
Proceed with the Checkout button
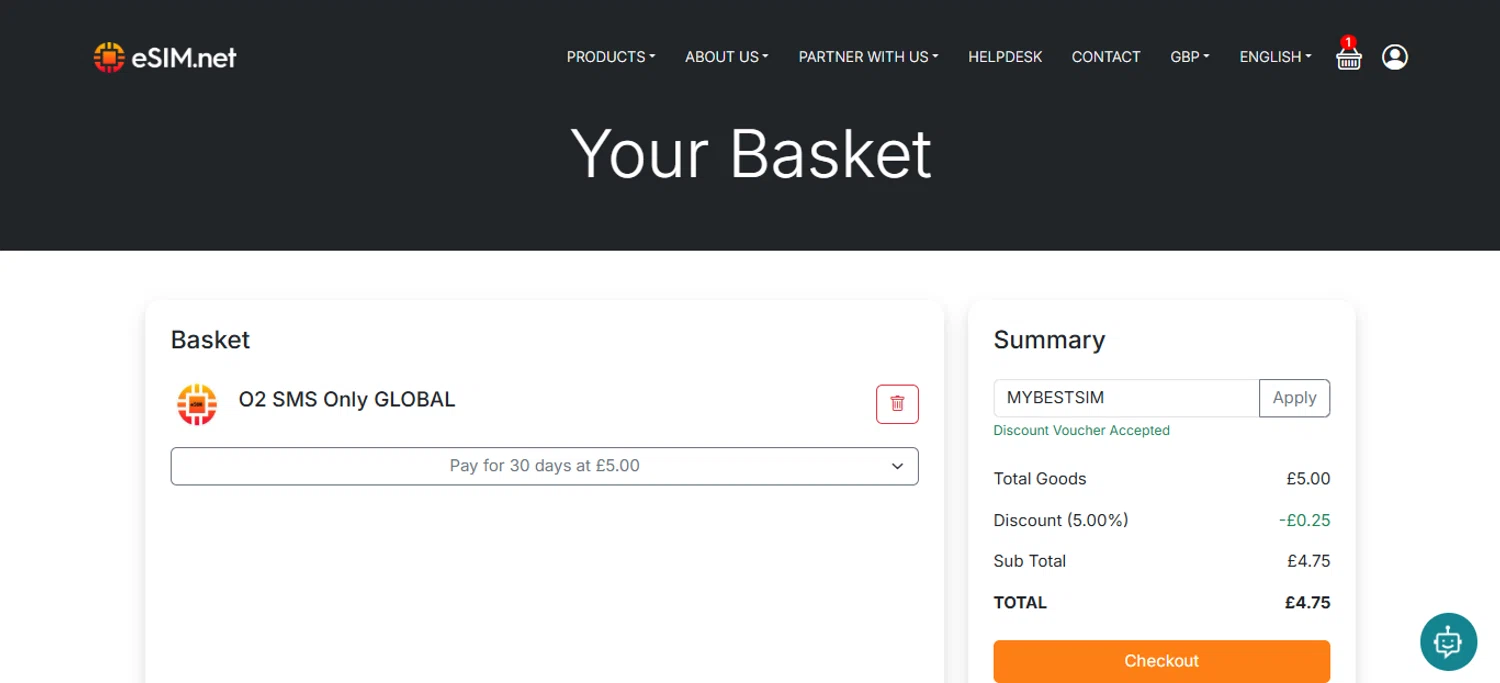pos(1161,661)
